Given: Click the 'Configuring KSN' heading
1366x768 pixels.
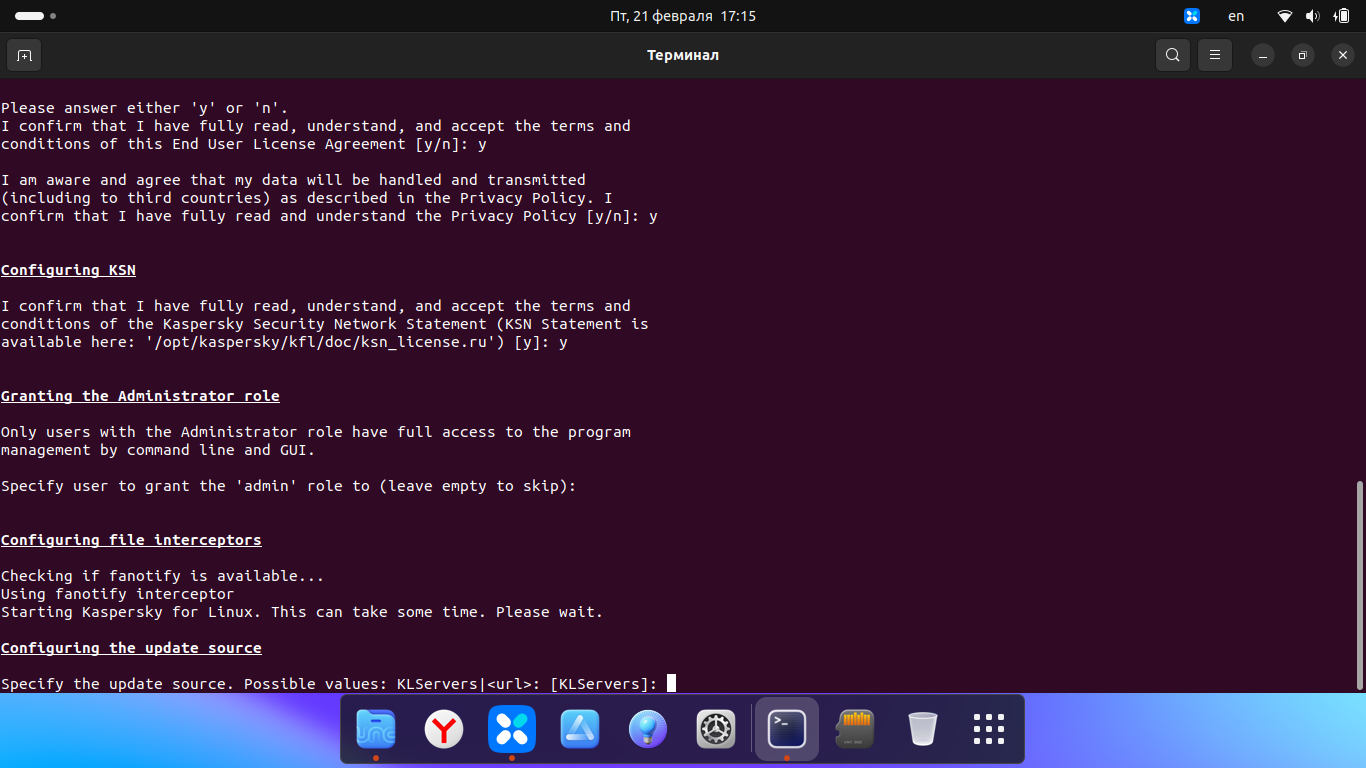Looking at the screenshot, I should click(68, 270).
